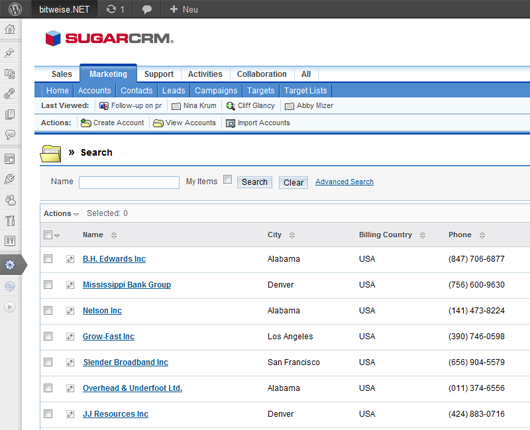The image size is (530, 430).
Task: Open the Tools icon in sidebar
Action: (x=10, y=221)
